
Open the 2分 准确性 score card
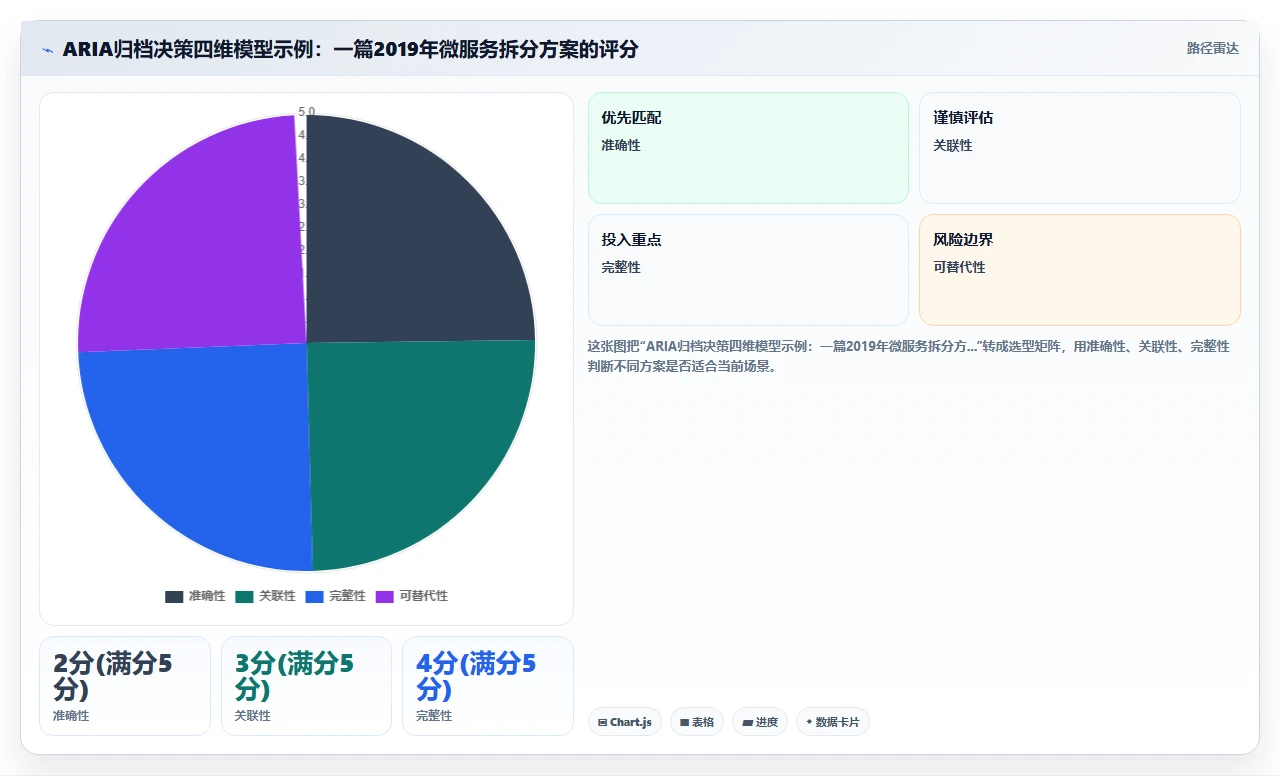(x=125, y=686)
